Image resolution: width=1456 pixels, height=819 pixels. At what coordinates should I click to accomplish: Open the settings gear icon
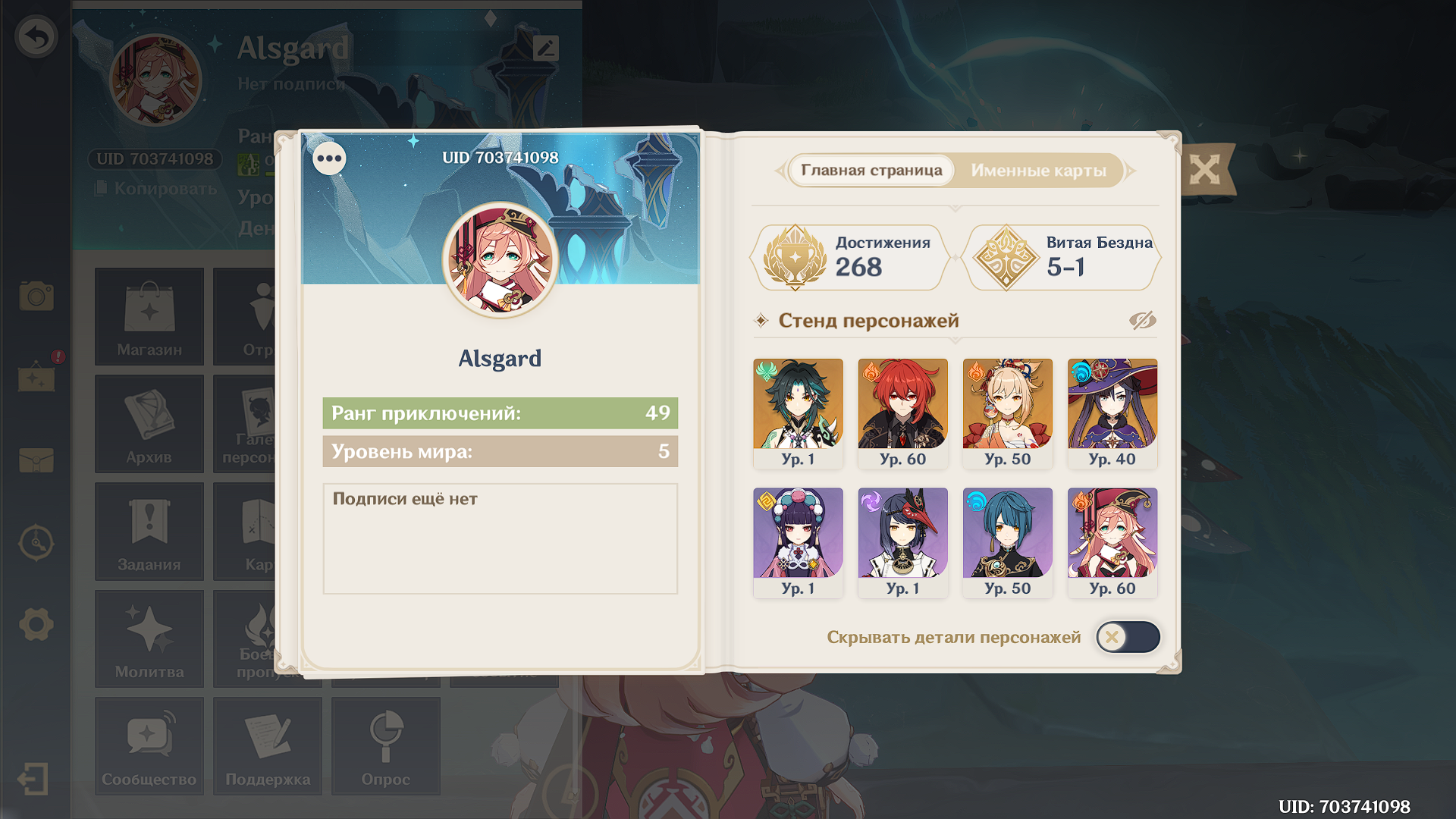pos(36,625)
